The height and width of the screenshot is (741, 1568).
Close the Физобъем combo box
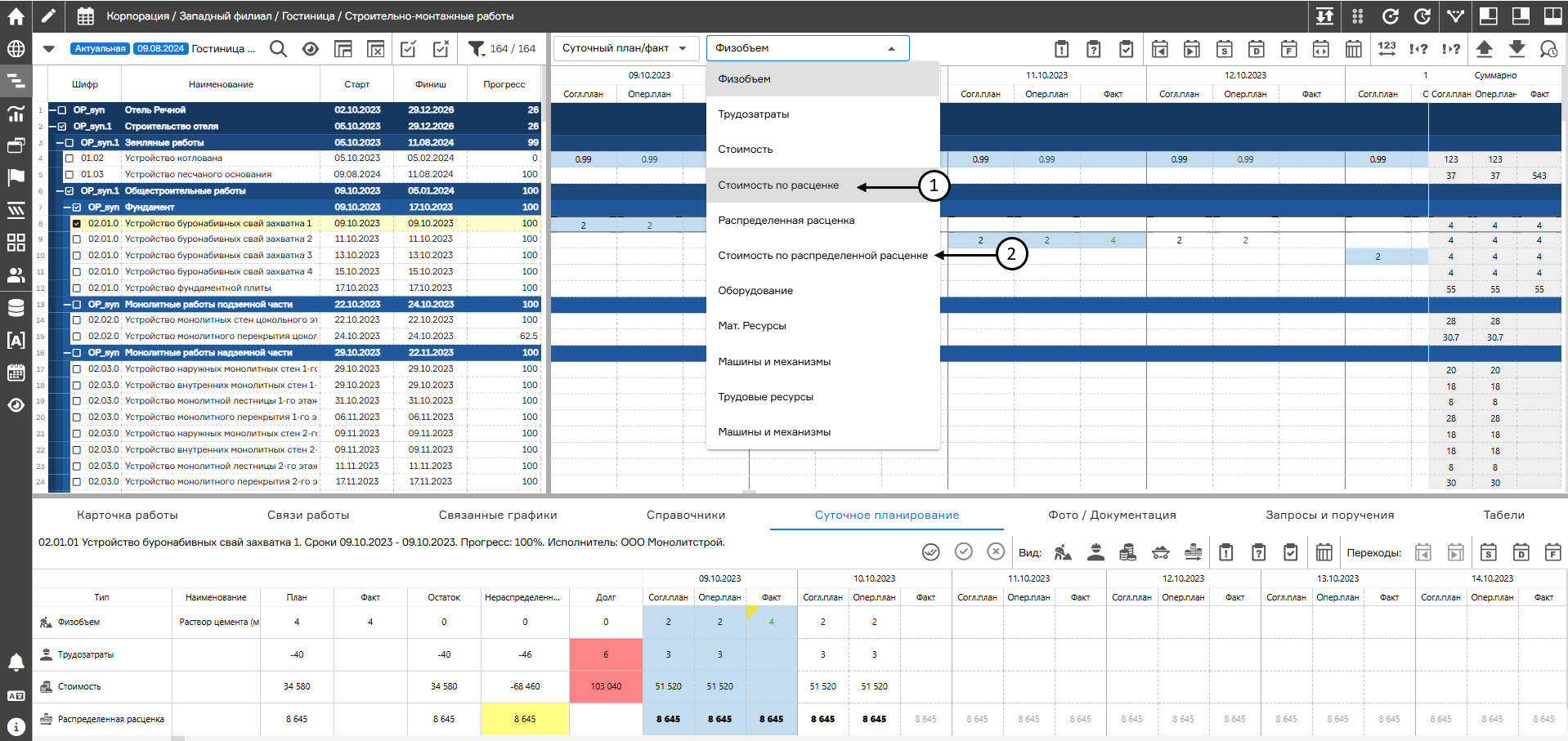(x=808, y=48)
